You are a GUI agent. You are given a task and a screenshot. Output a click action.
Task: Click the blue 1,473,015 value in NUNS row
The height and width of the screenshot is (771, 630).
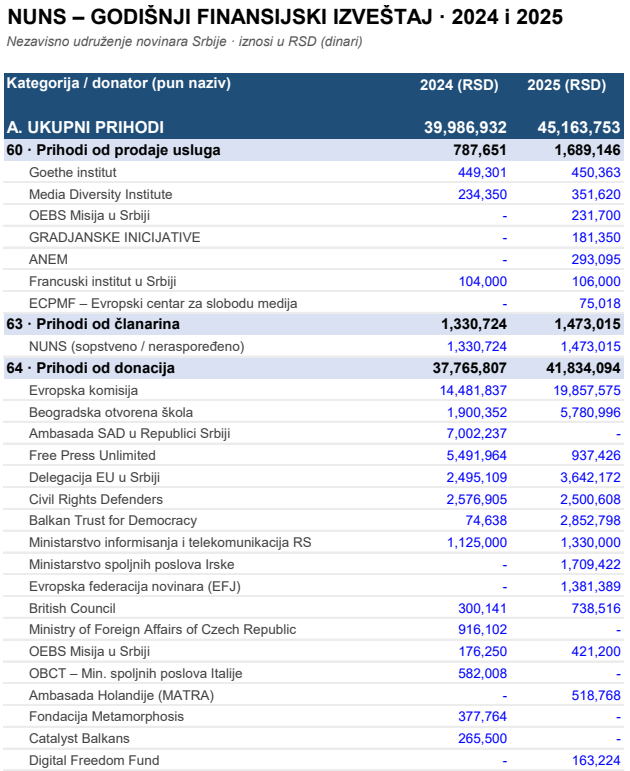(591, 347)
